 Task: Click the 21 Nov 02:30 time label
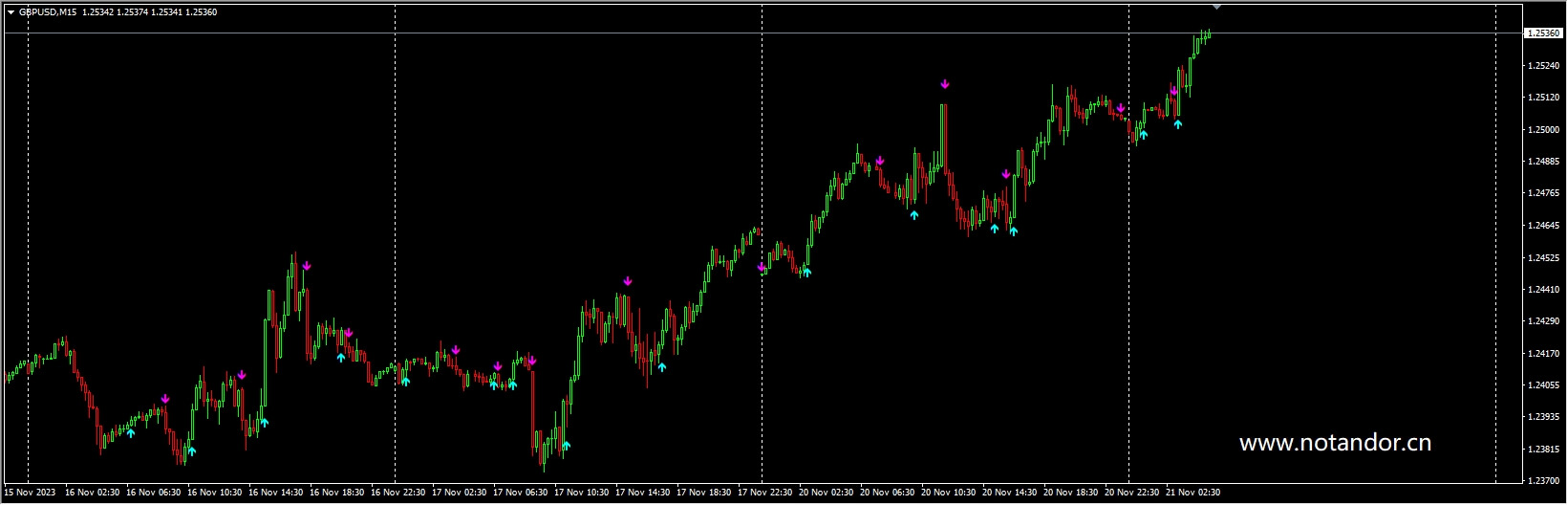click(1192, 493)
